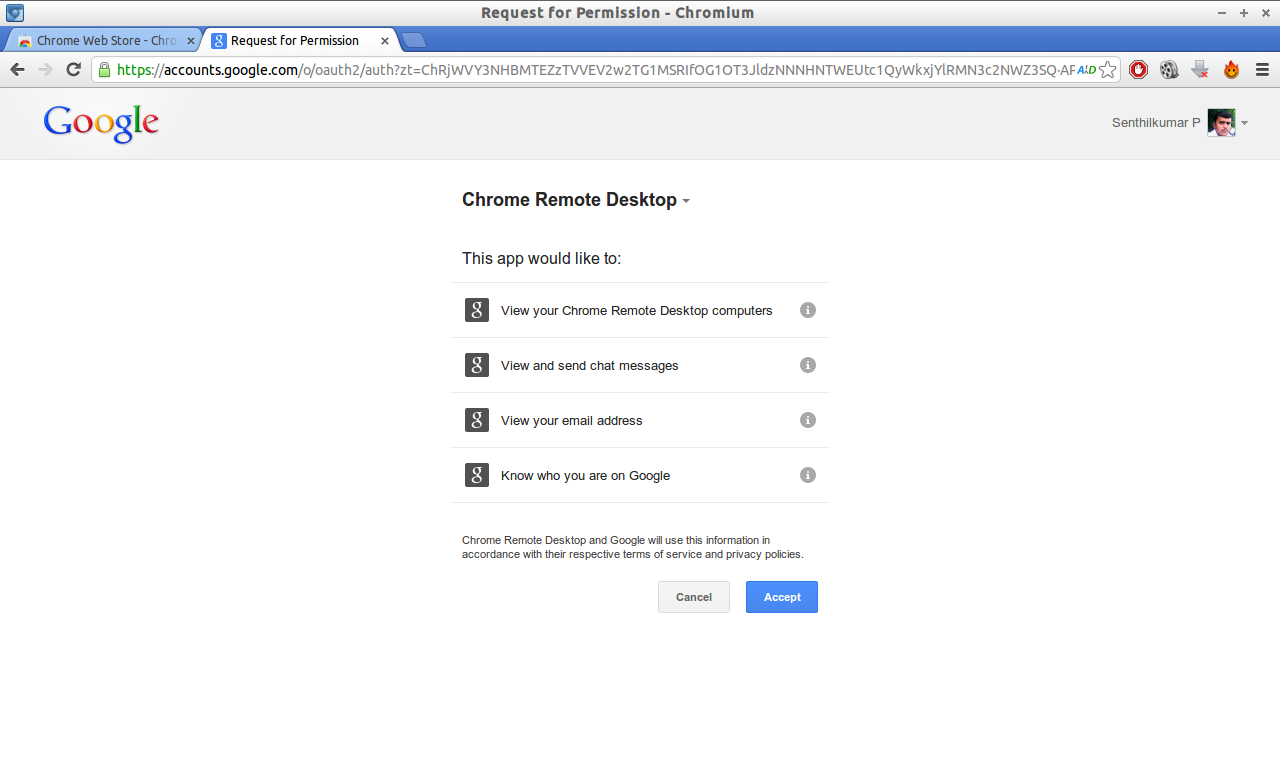Click the address bar URL
Screen dimensions: 1280x774
pos(596,70)
